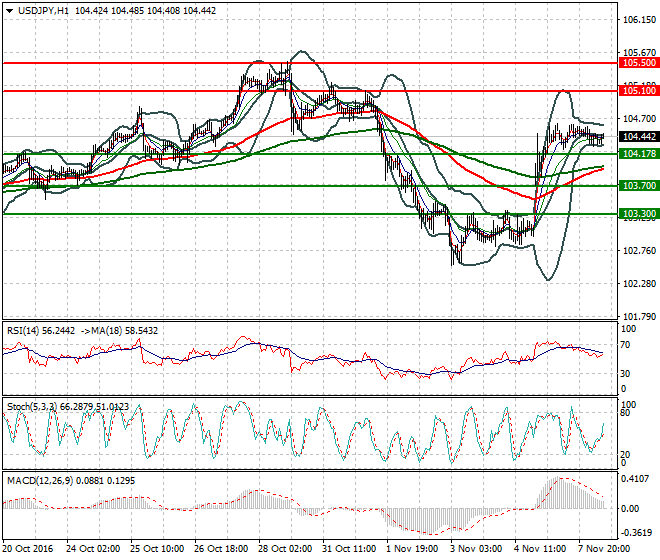The height and width of the screenshot is (560, 660).
Task: Click the 101.790 price scale value
Action: pos(639,317)
